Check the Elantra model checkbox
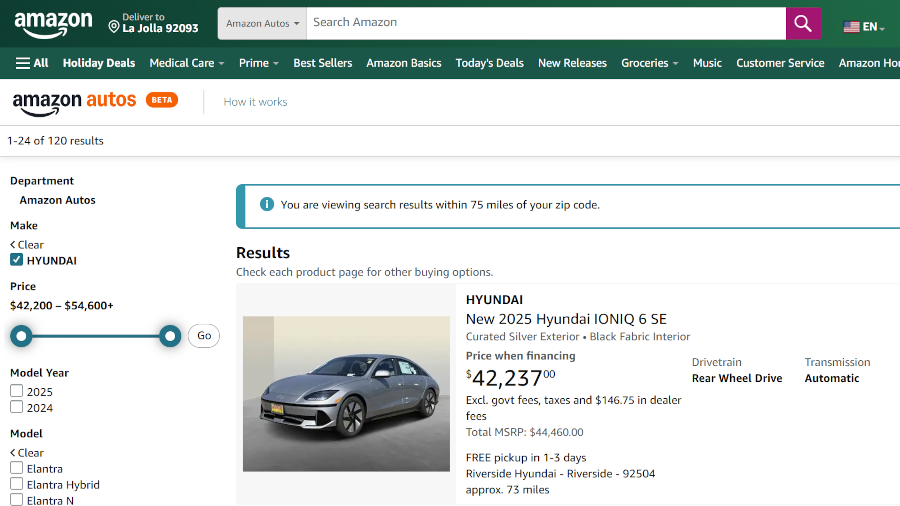The image size is (900, 506). click(x=17, y=468)
